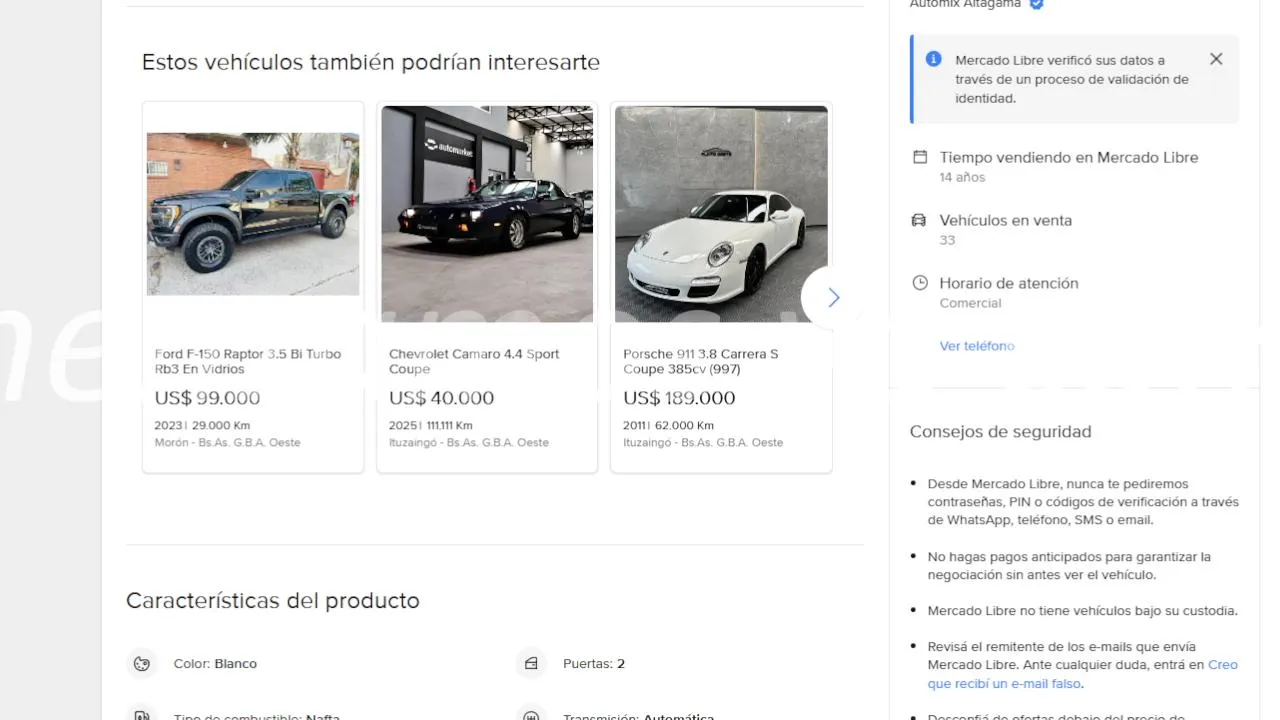Open Ford F-150 Raptor 3.5 Bi Turbo title

coord(248,361)
